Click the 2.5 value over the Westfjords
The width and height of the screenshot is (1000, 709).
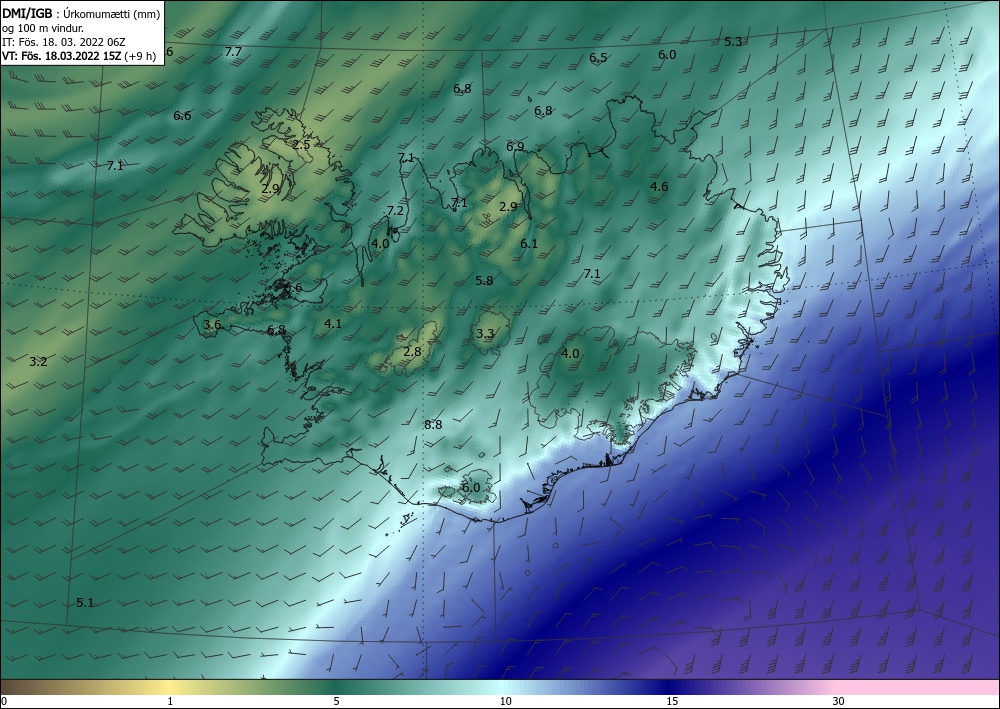pyautogui.click(x=302, y=145)
